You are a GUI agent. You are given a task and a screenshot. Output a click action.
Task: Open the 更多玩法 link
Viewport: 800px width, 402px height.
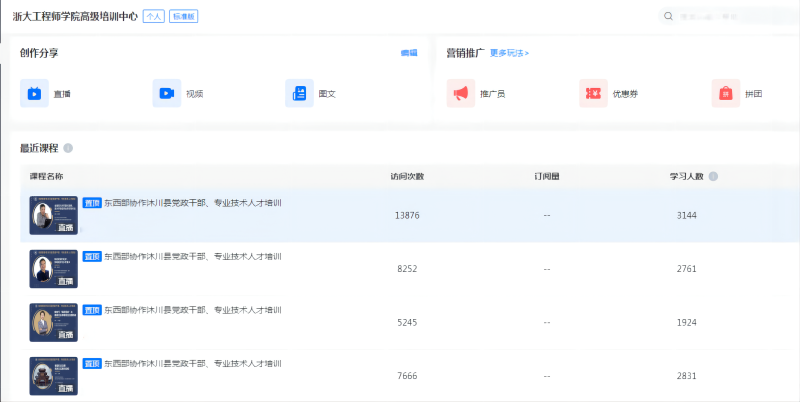tap(509, 53)
